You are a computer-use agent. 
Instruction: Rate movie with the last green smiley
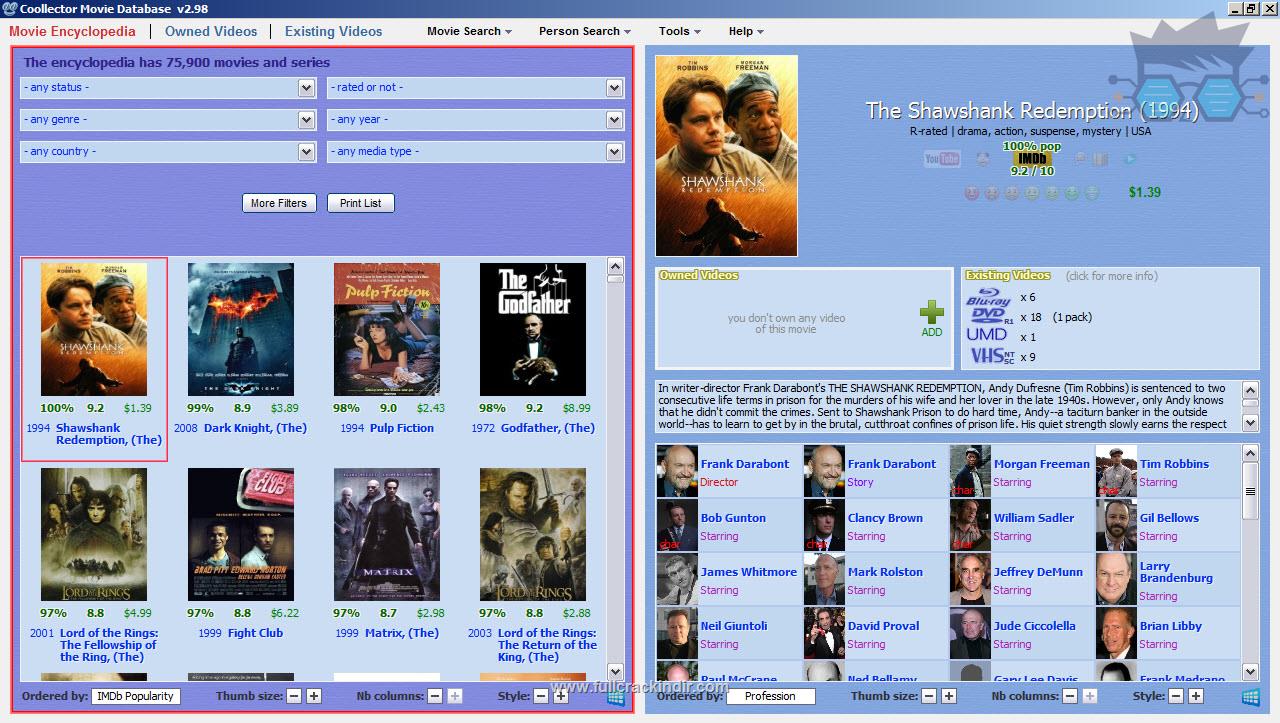[x=1092, y=193]
